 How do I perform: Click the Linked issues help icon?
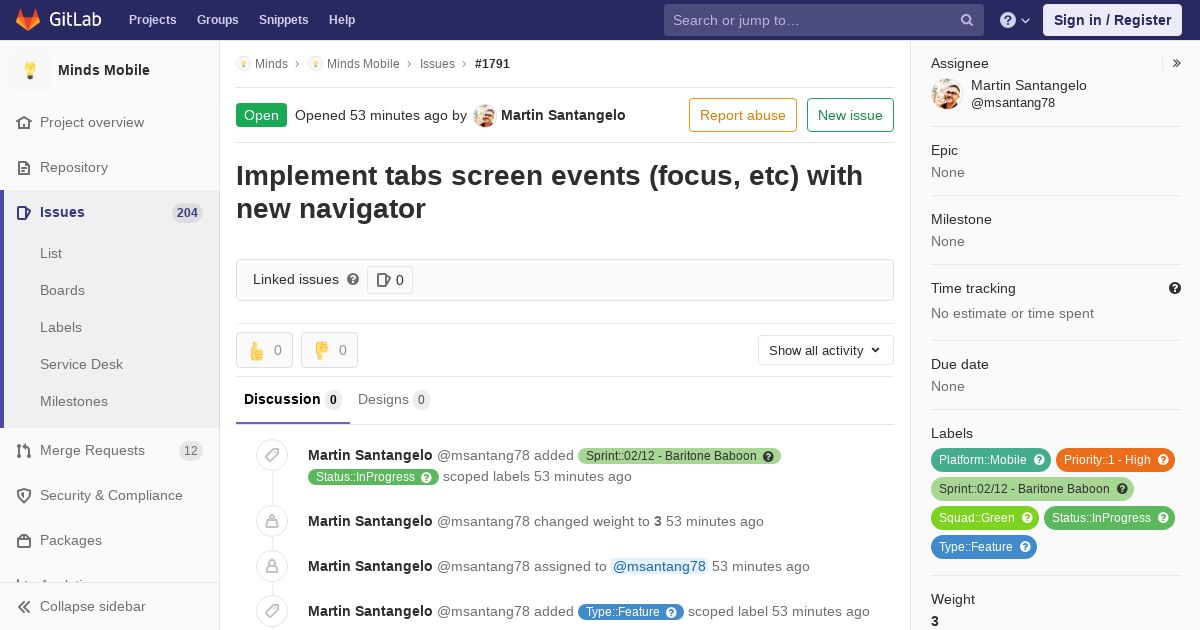coord(353,280)
